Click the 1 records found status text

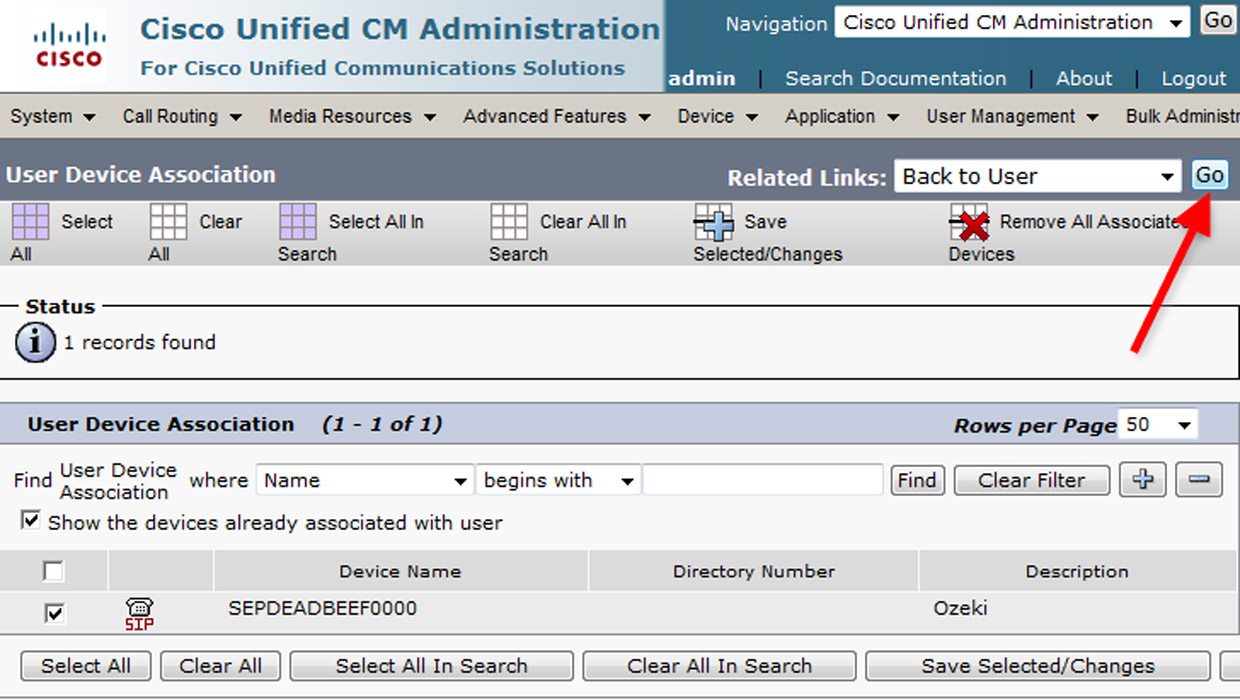[x=139, y=342]
